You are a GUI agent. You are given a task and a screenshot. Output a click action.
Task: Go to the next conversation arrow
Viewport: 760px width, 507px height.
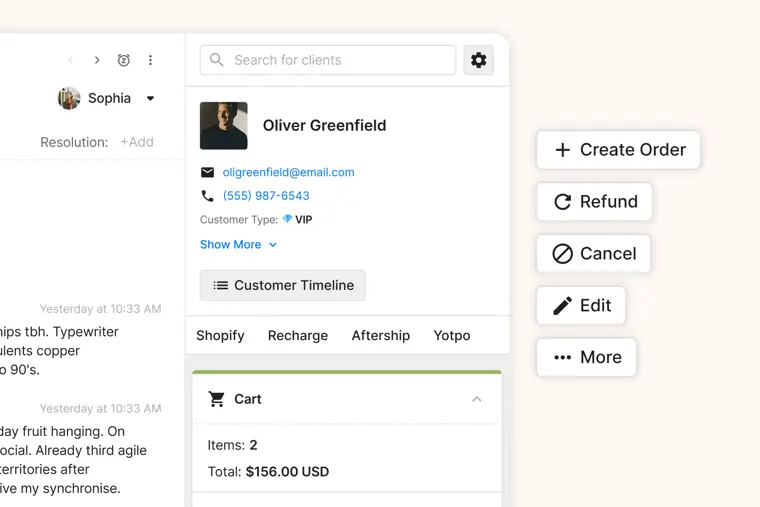(97, 60)
